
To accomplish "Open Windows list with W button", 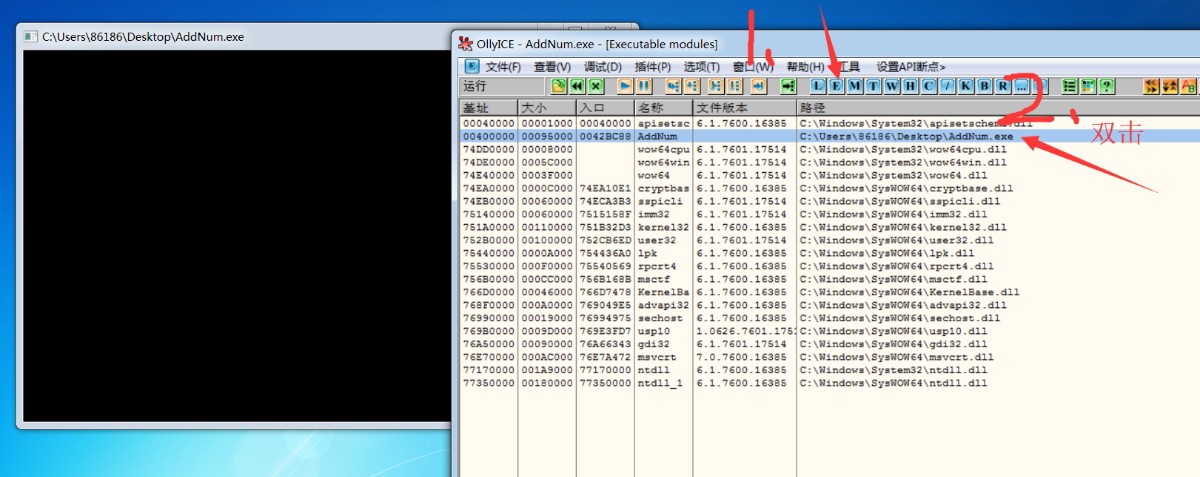I will (892, 86).
